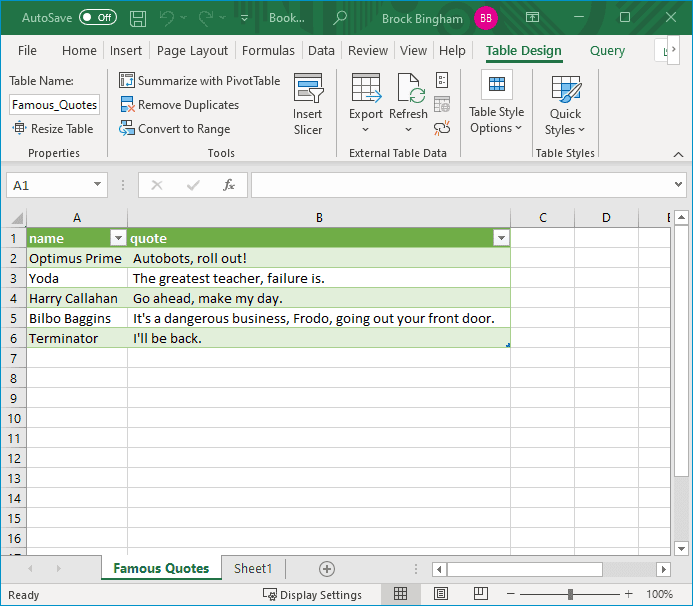Screen dimensions: 693x606
Task: Click the horizontal scrollbar right arrow
Action: 663,569
